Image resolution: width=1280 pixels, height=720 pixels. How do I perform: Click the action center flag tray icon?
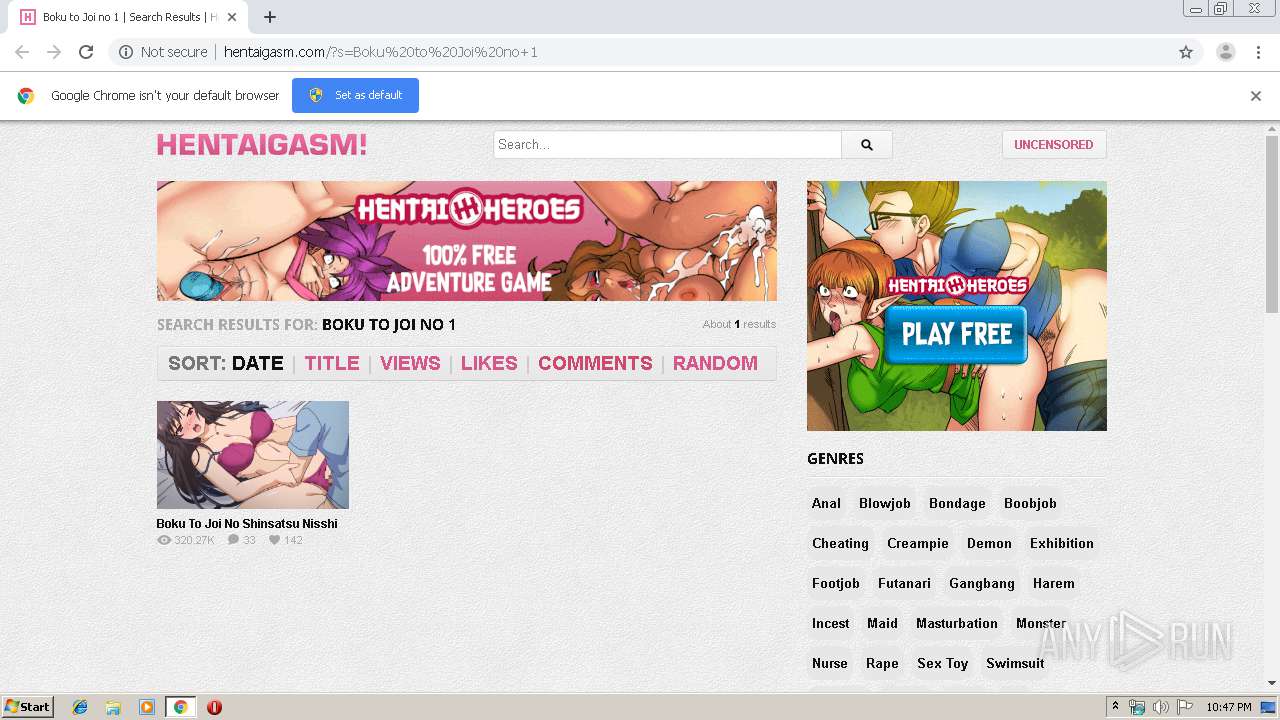point(1185,707)
